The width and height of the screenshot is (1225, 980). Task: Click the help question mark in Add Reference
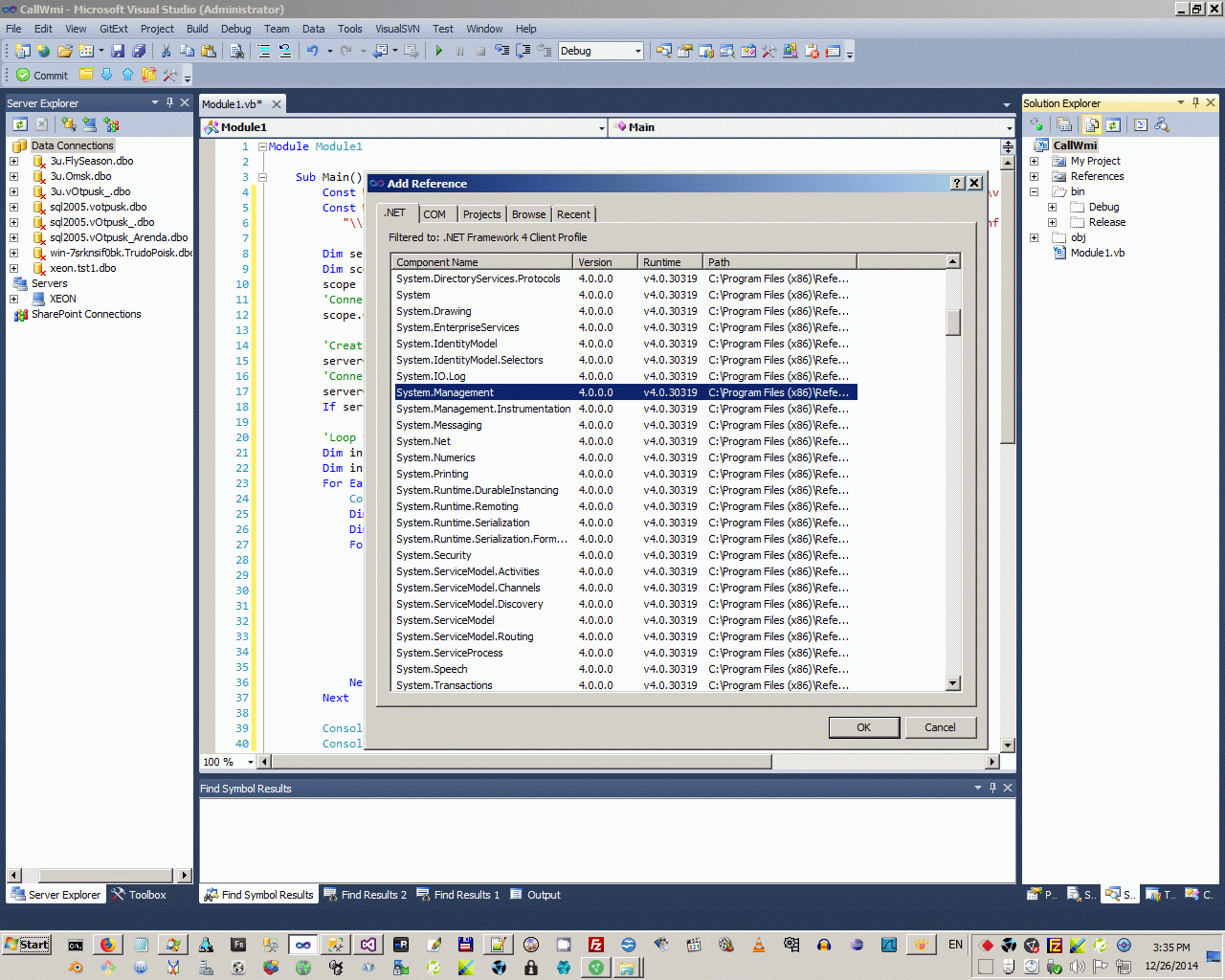click(957, 183)
